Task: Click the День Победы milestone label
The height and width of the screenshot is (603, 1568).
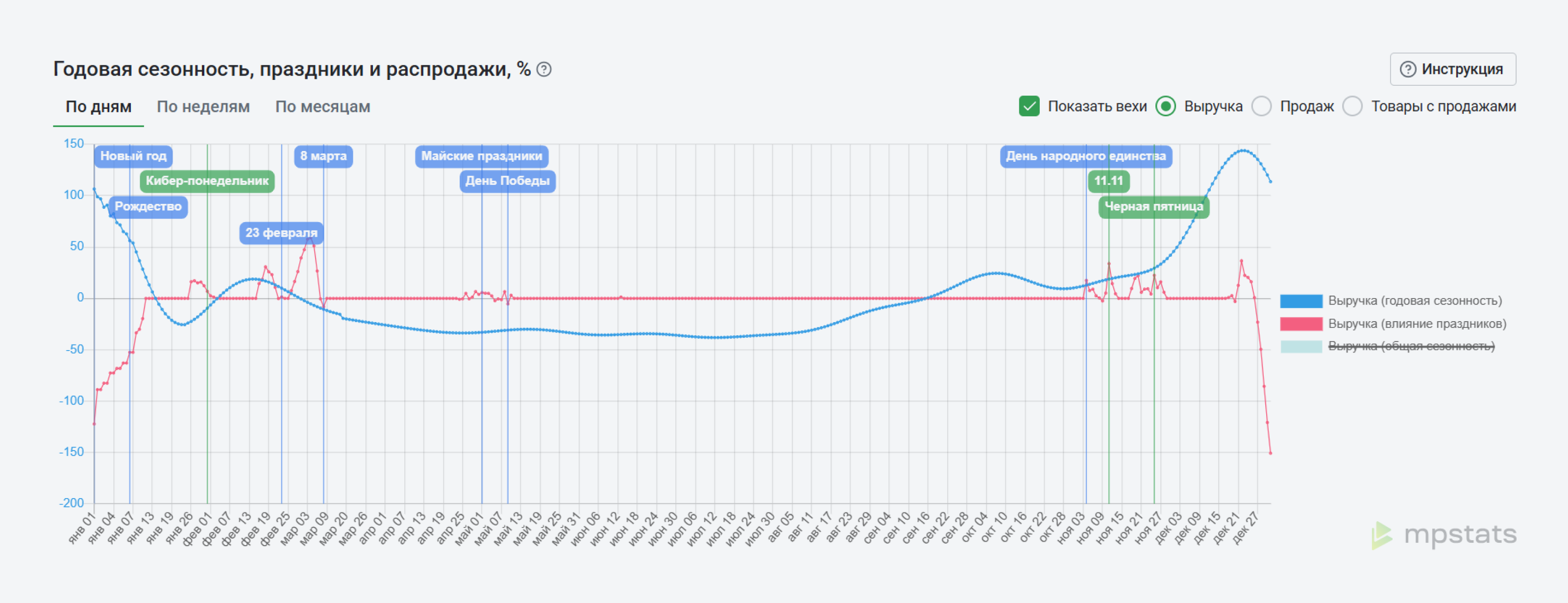Action: 508,181
